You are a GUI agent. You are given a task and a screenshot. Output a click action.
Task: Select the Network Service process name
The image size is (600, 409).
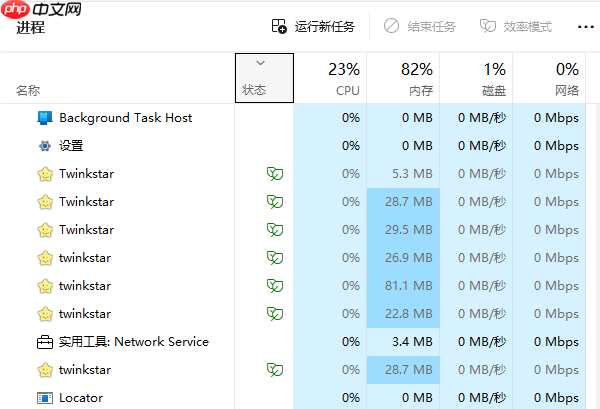click(x=133, y=342)
